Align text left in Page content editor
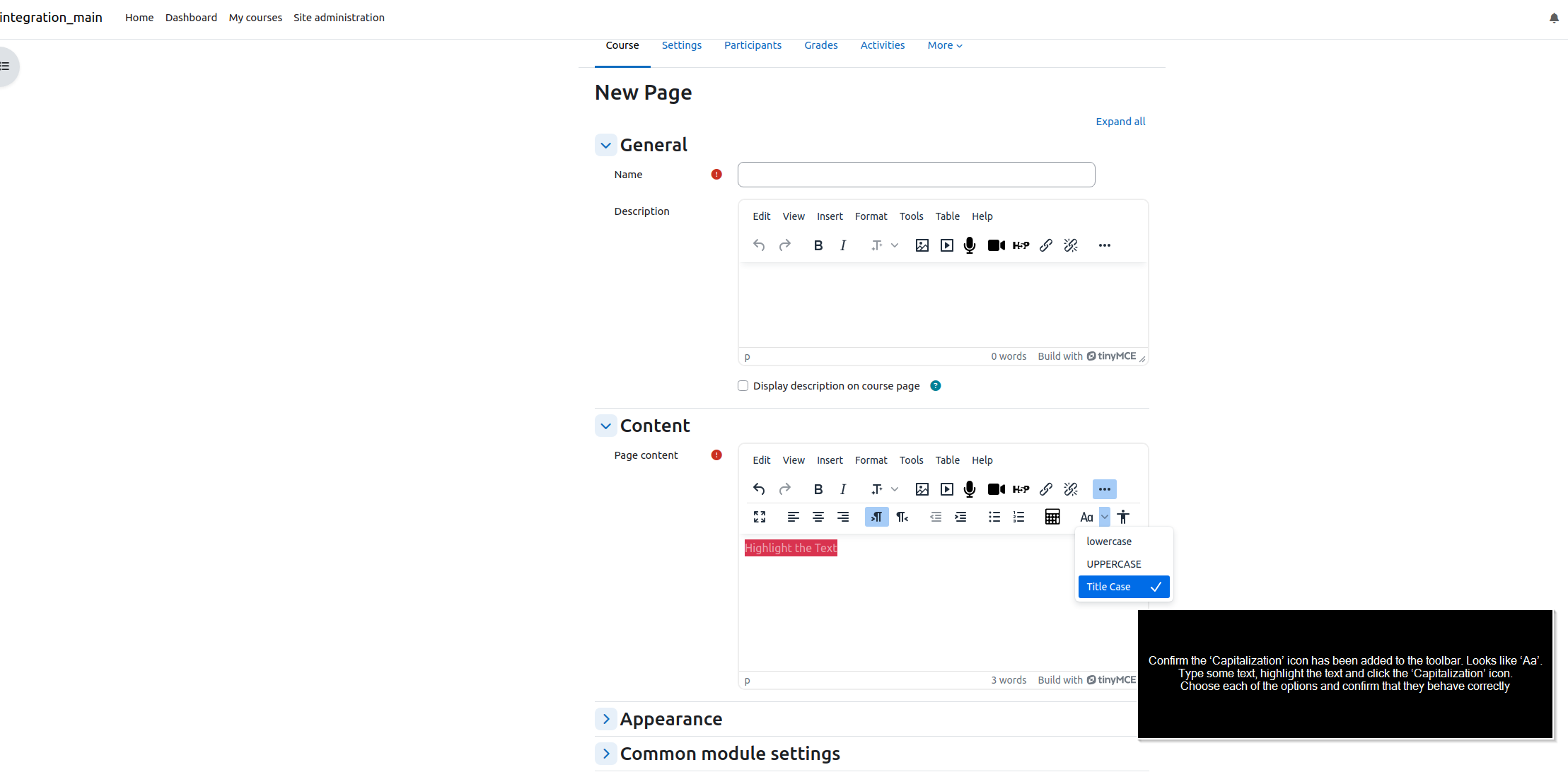 point(794,517)
